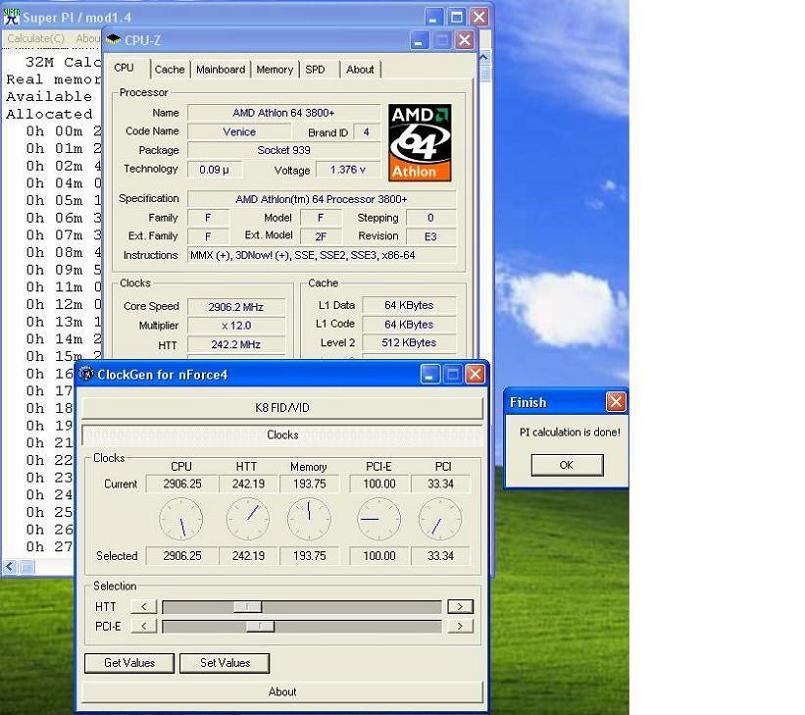Minimize the ClockGen window

pyautogui.click(x=430, y=374)
